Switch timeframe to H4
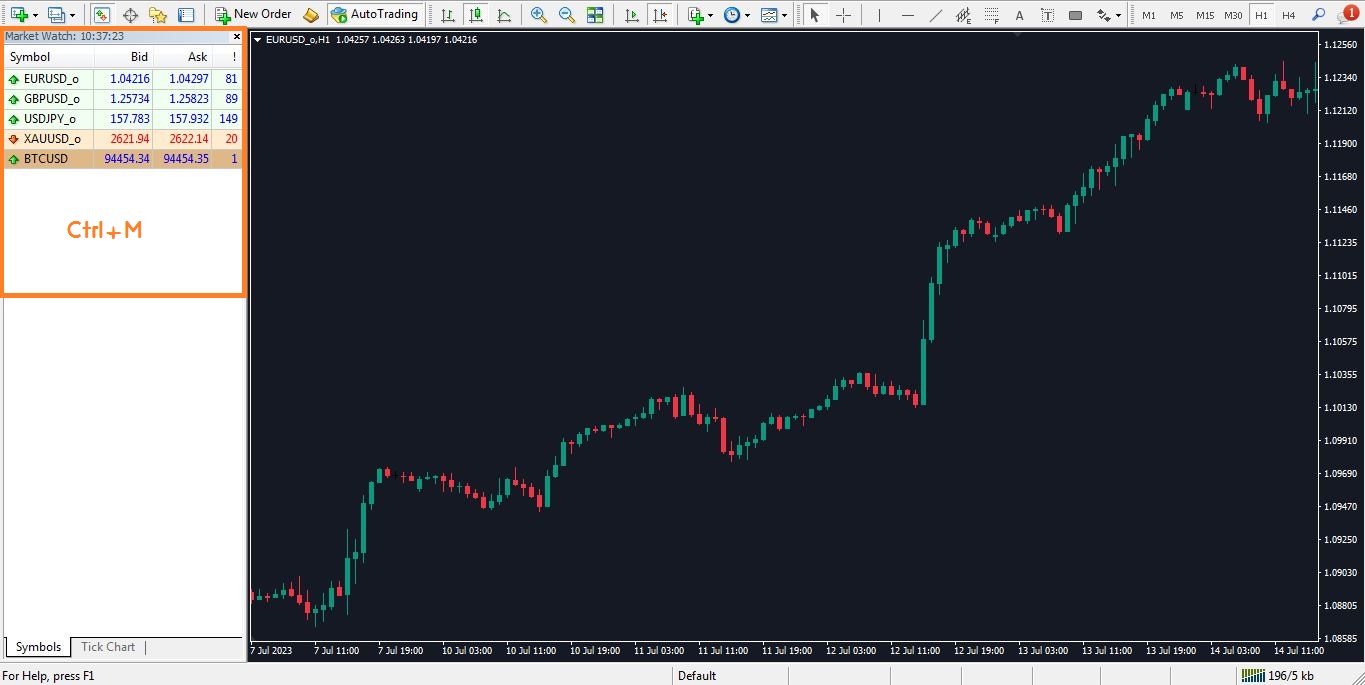Screen dimensions: 1365x685 click(1289, 15)
